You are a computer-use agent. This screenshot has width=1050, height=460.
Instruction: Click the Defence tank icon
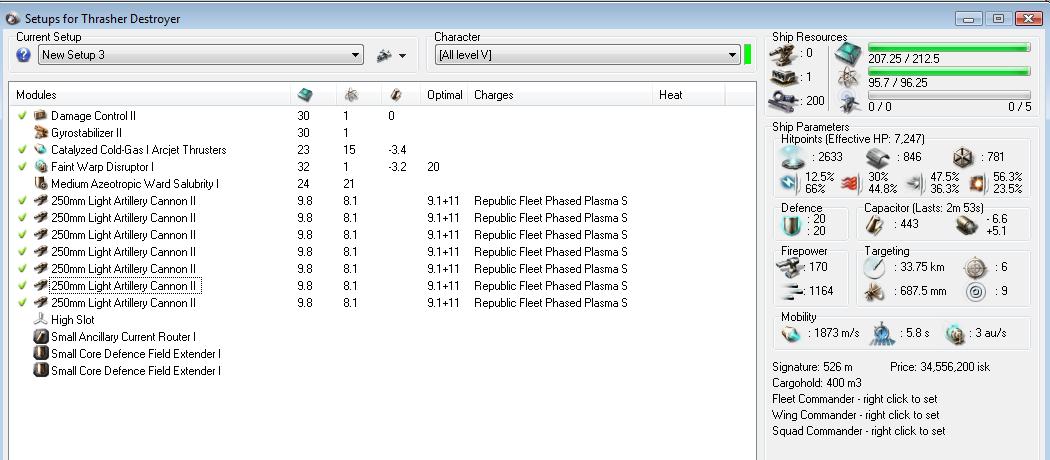792,226
